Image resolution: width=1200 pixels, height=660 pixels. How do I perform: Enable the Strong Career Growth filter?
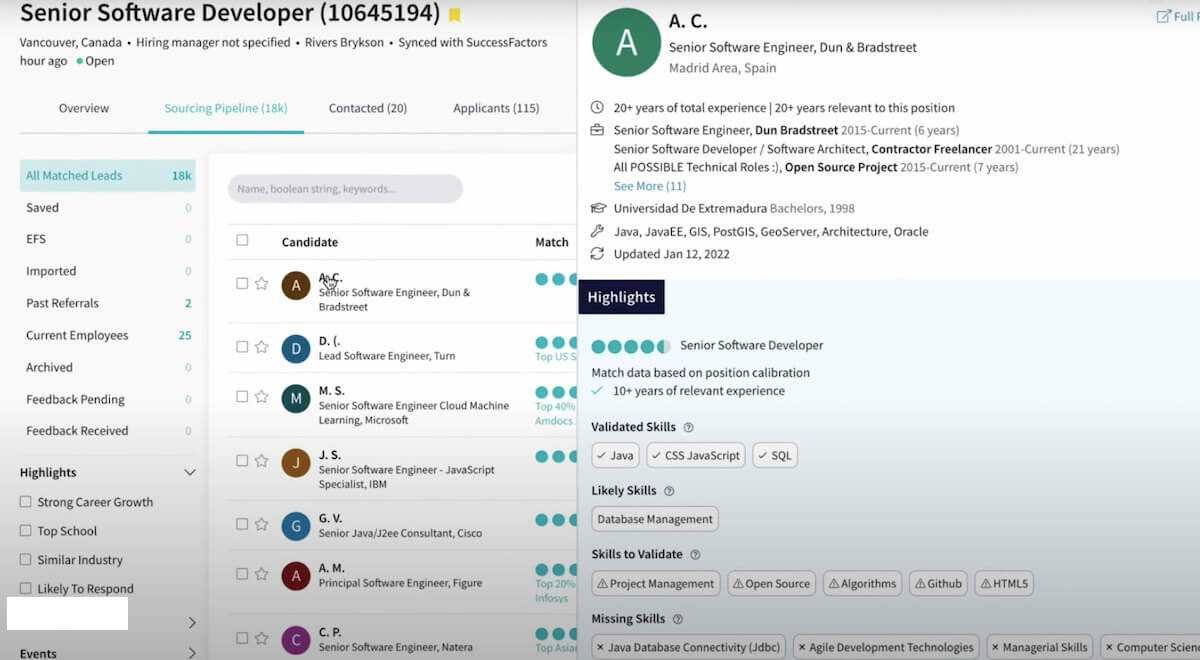point(26,502)
